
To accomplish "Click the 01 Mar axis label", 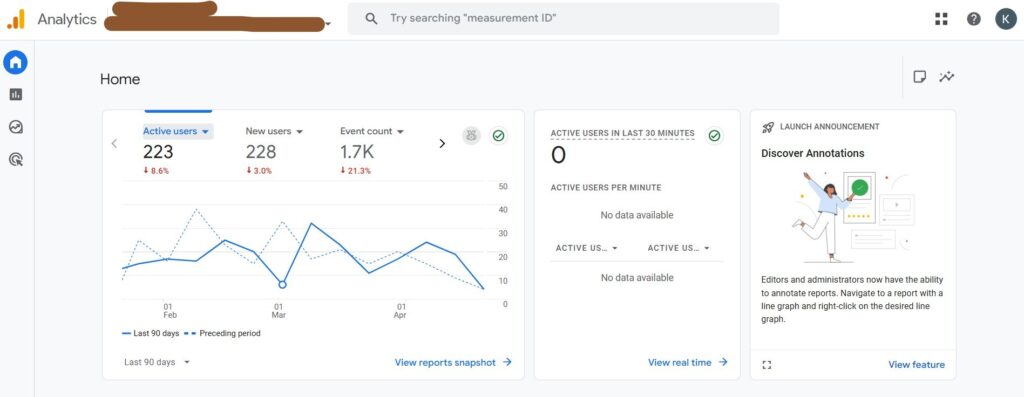I will 278,311.
